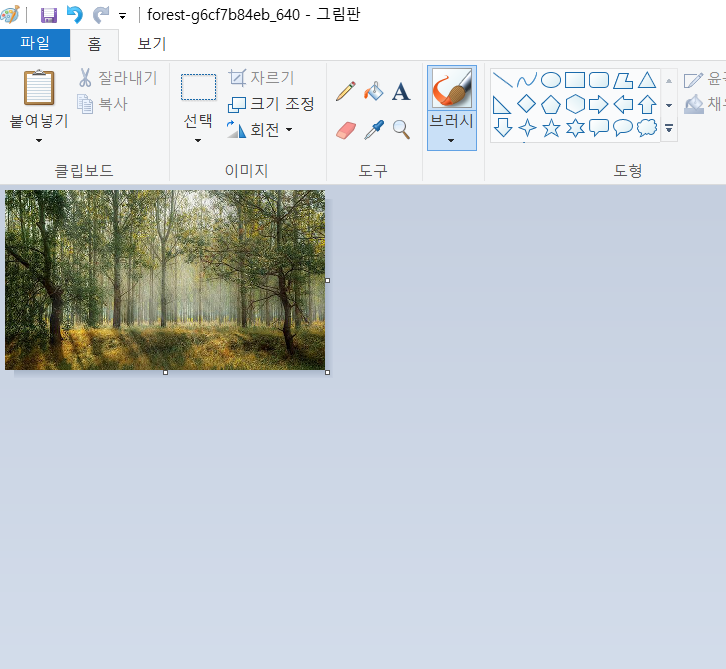The image size is (726, 669).
Task: Expand the 선택 dropdown arrow
Action: click(198, 140)
